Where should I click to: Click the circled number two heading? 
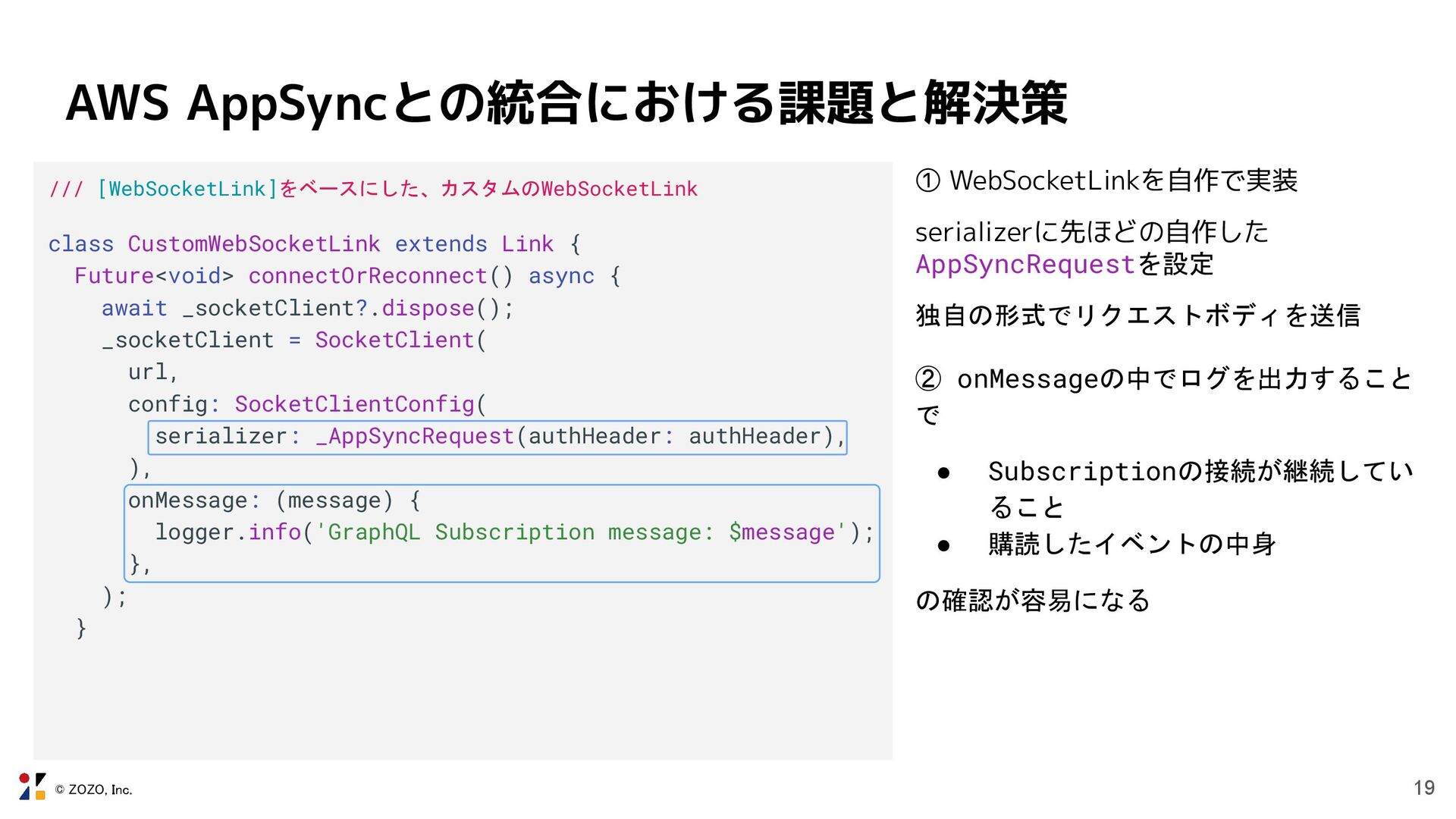(x=1163, y=378)
